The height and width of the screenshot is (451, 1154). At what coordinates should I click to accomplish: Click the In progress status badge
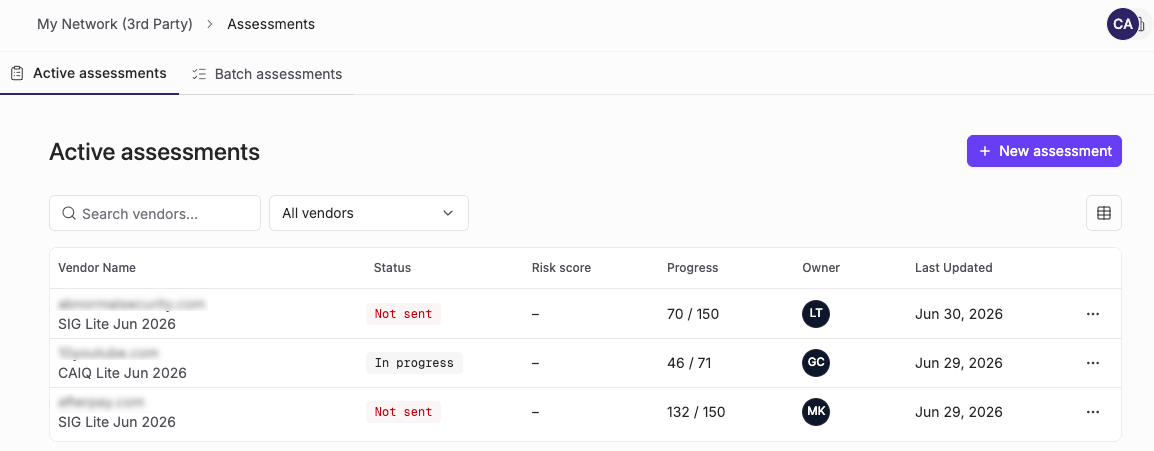[x=414, y=363]
